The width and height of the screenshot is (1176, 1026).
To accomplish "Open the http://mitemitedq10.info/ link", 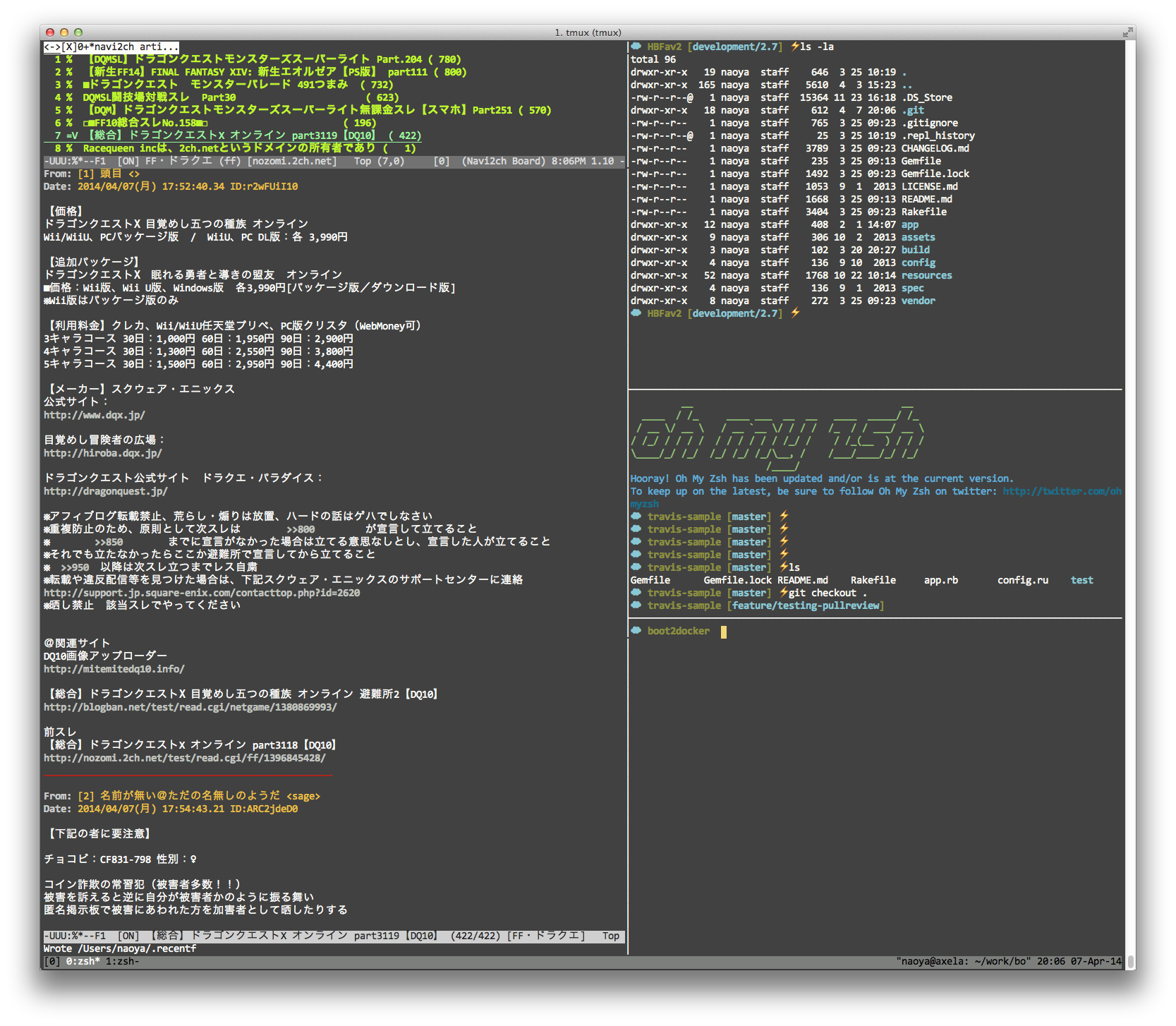I will pyautogui.click(x=114, y=669).
